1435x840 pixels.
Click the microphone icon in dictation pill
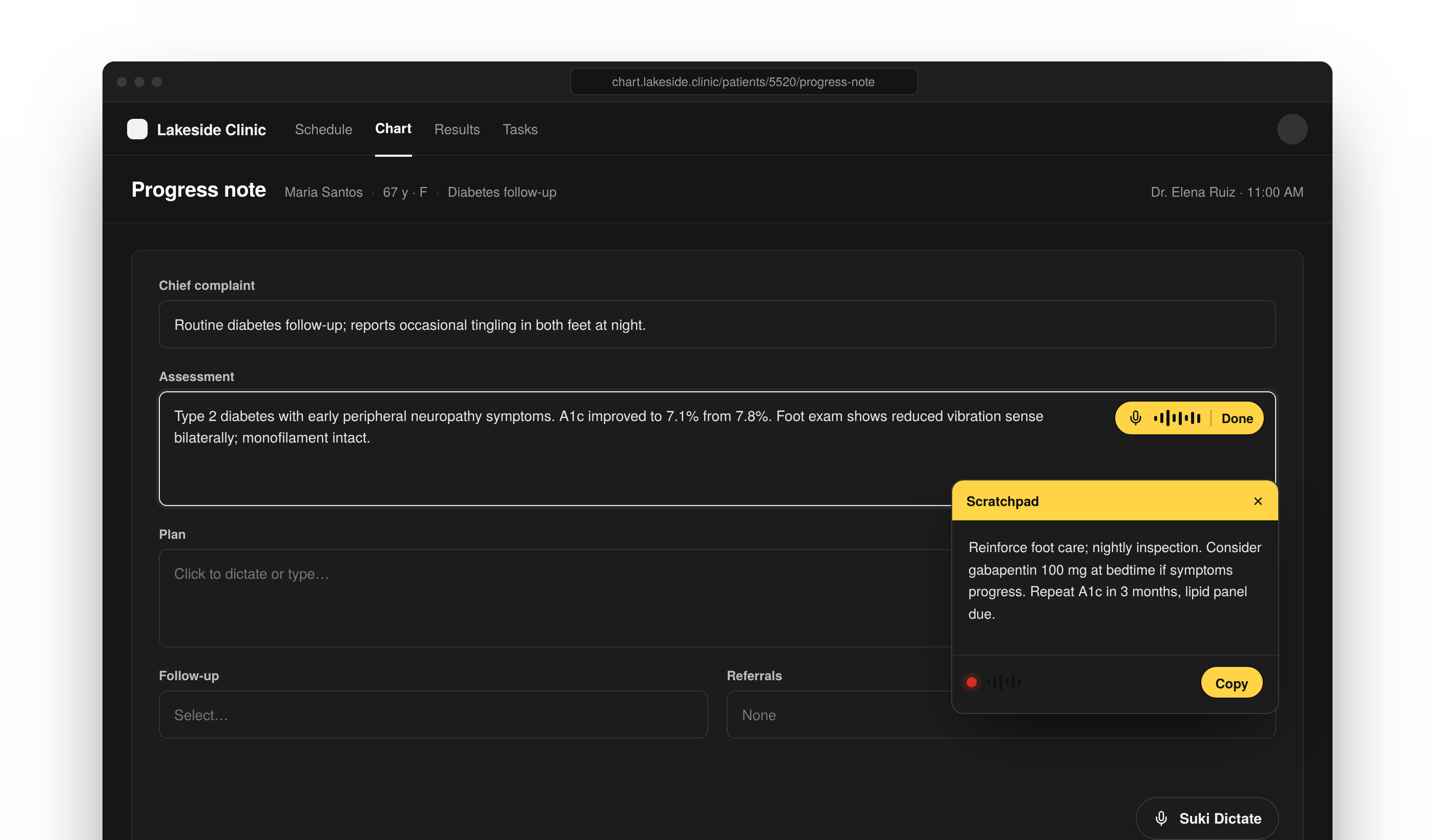point(1135,418)
